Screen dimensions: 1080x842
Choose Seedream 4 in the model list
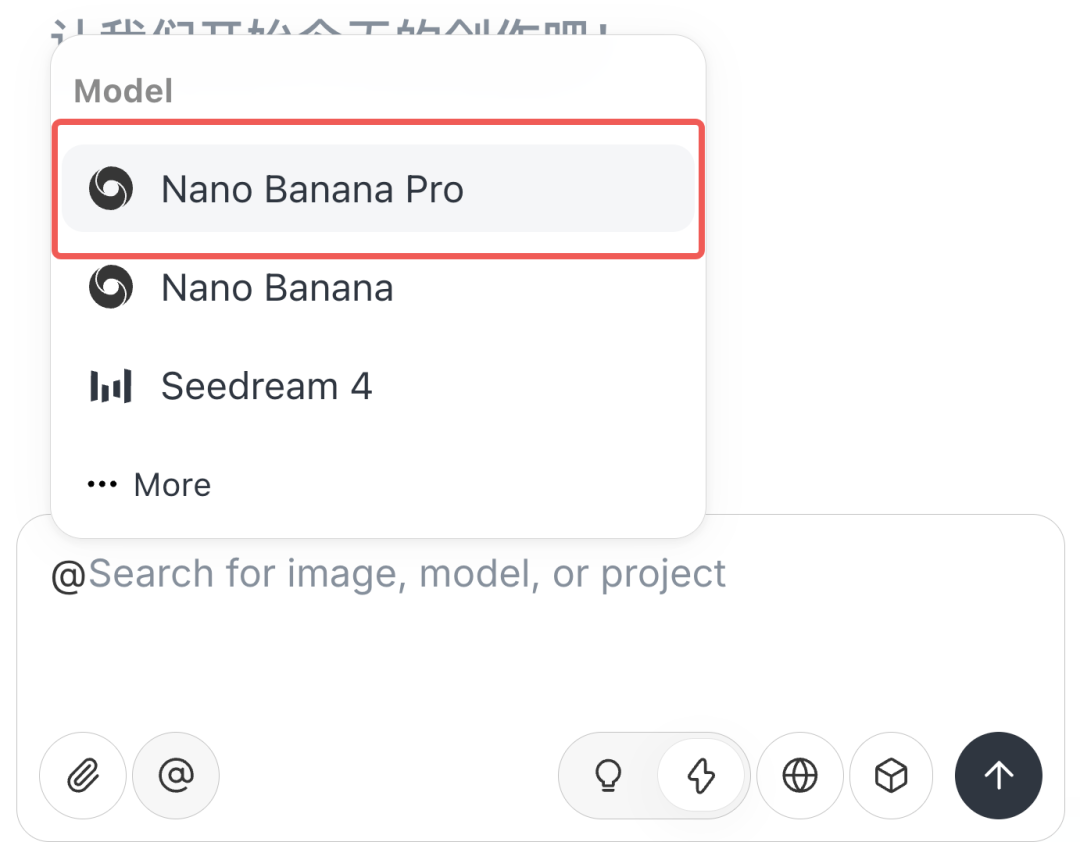(x=266, y=385)
